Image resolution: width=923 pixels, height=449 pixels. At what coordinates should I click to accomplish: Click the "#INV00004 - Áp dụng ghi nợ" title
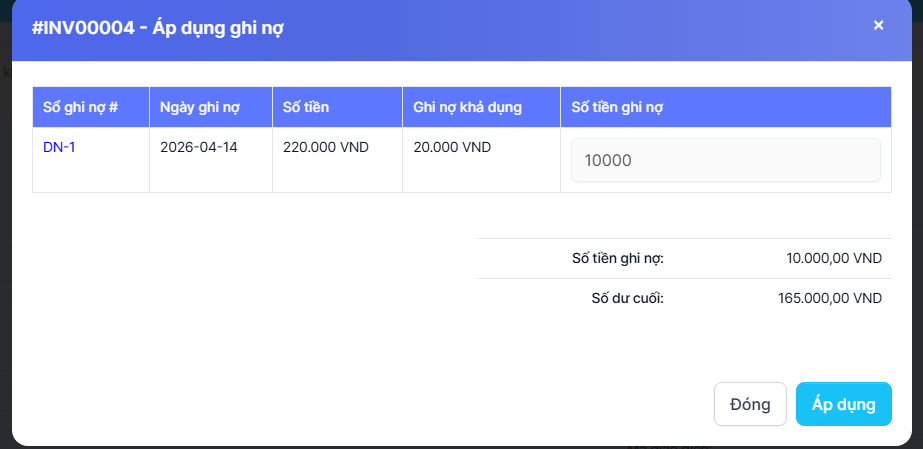tap(158, 28)
